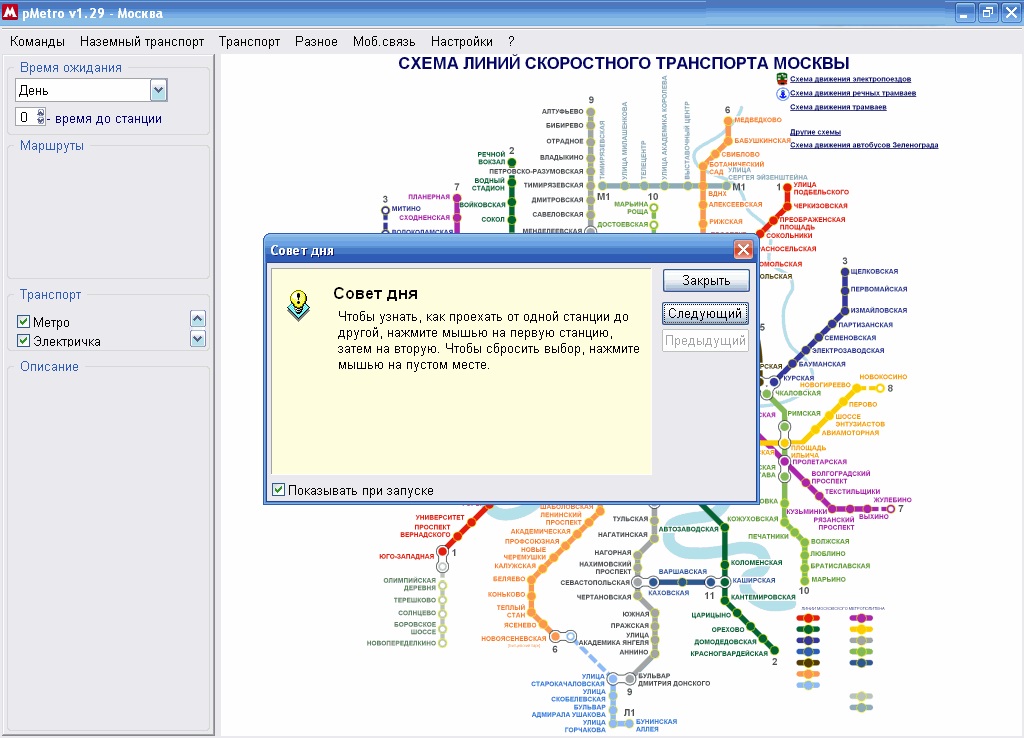Click the move-up arrow in Транспорт panel

point(198,319)
